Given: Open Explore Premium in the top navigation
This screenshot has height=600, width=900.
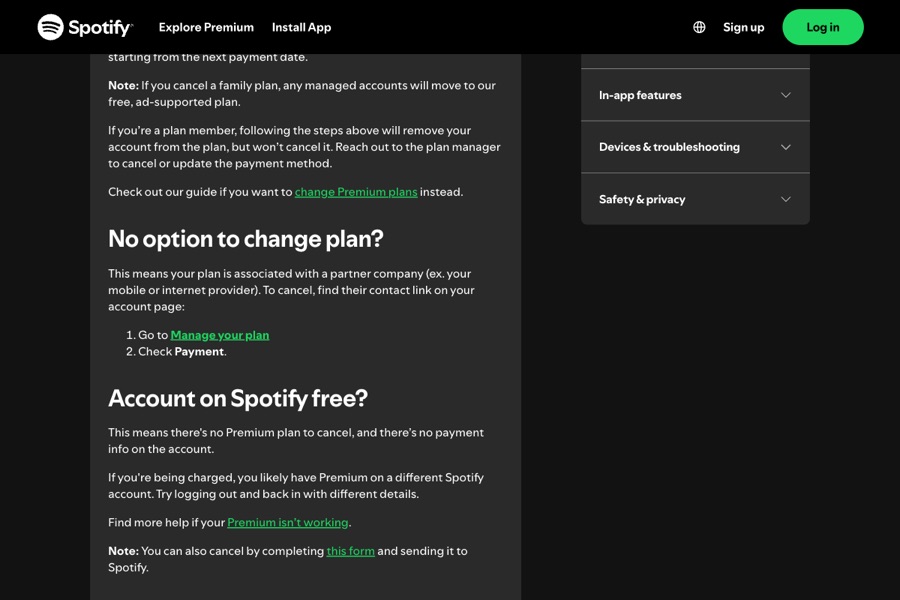Looking at the screenshot, I should (206, 27).
